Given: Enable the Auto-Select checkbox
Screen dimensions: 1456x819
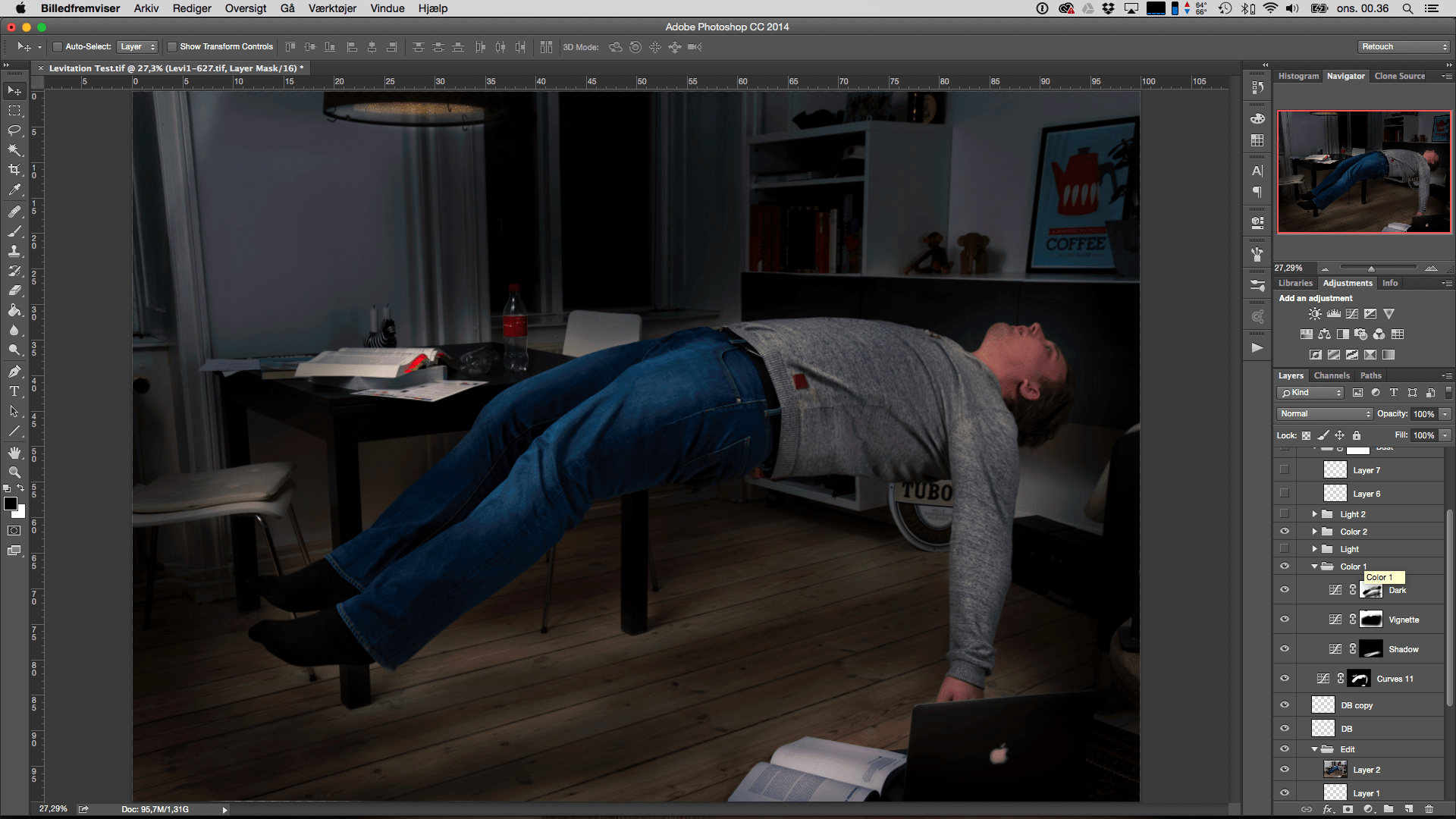Looking at the screenshot, I should click(x=58, y=47).
